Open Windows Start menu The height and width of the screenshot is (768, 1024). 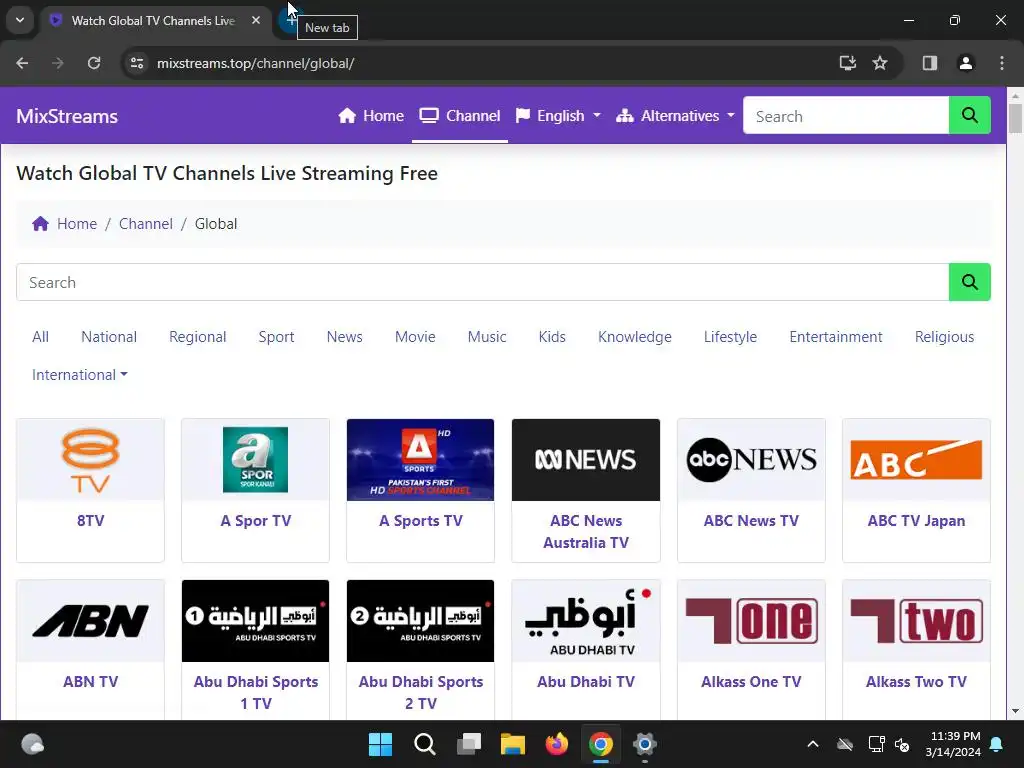point(381,744)
